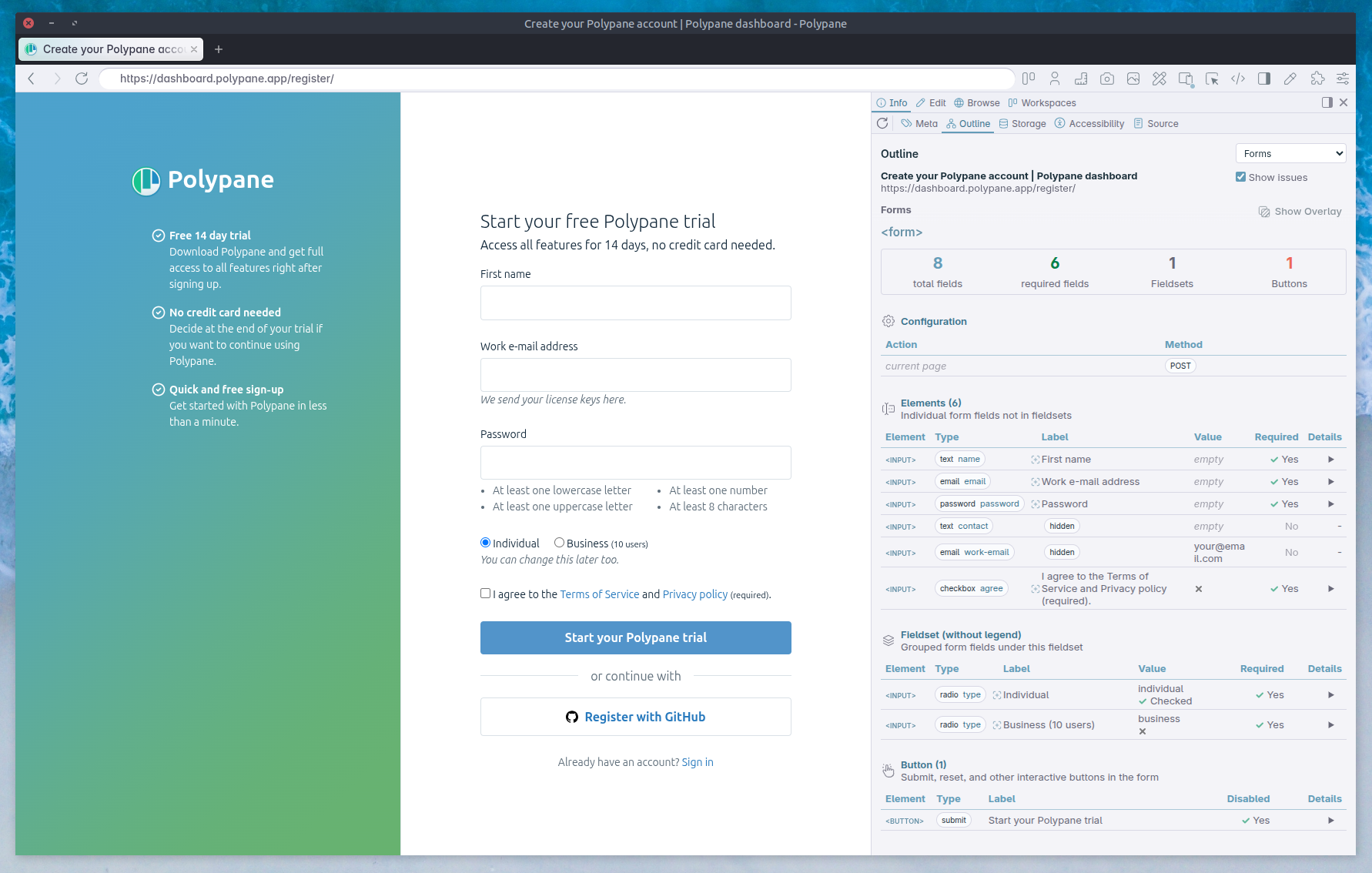The width and height of the screenshot is (1372, 873).
Task: Click the GitHub icon on the register button
Action: click(x=572, y=717)
